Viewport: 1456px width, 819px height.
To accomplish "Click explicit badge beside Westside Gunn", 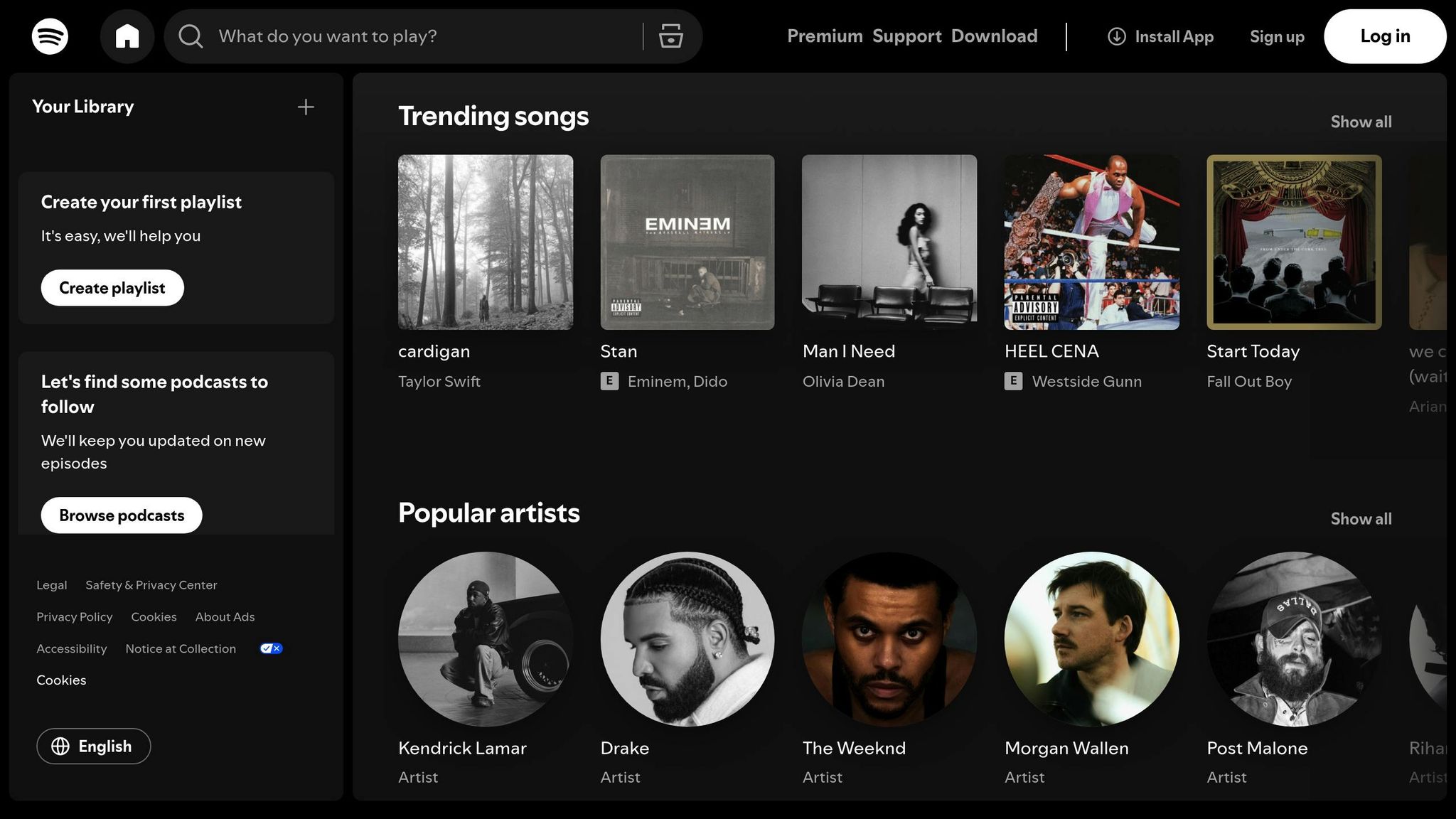I will 1013,381.
